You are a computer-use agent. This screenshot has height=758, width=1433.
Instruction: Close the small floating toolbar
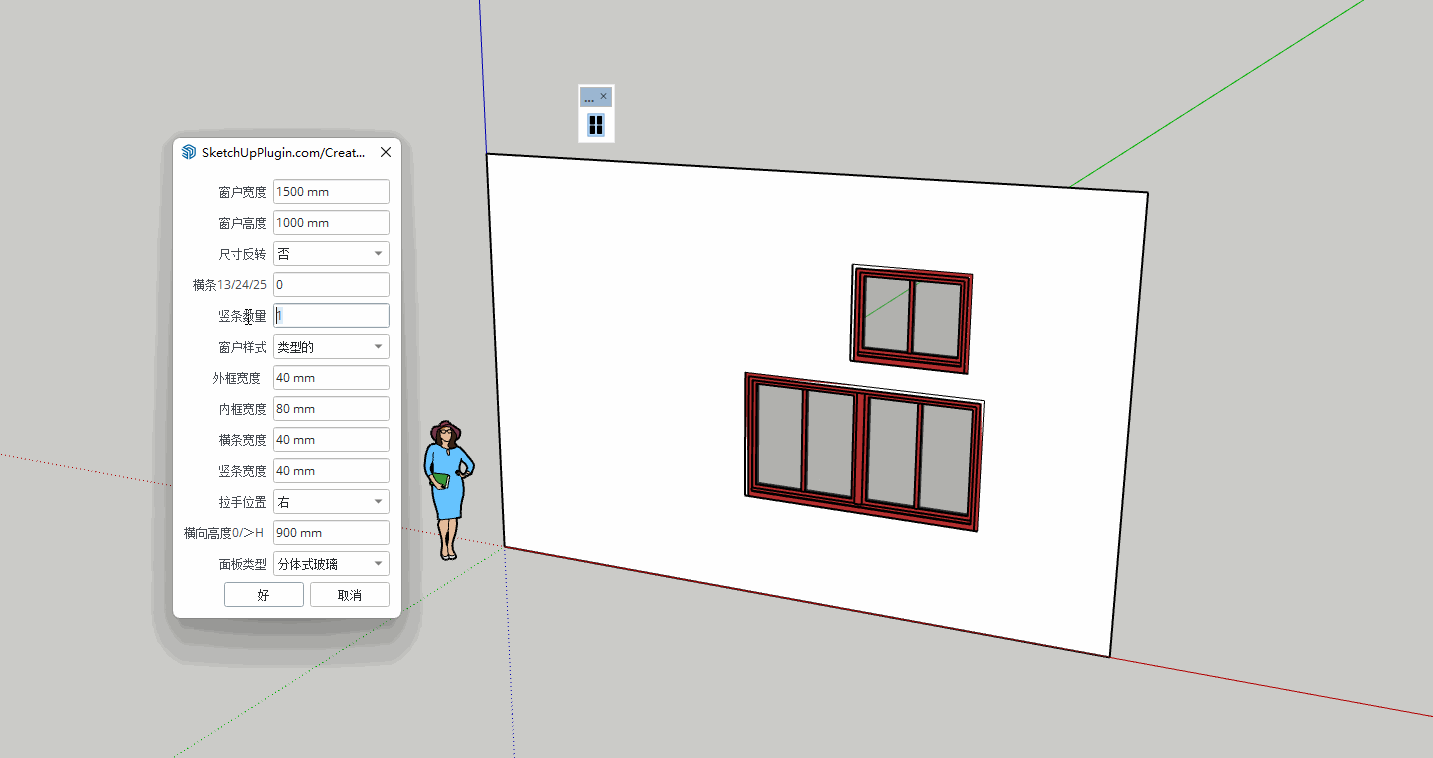point(603,97)
